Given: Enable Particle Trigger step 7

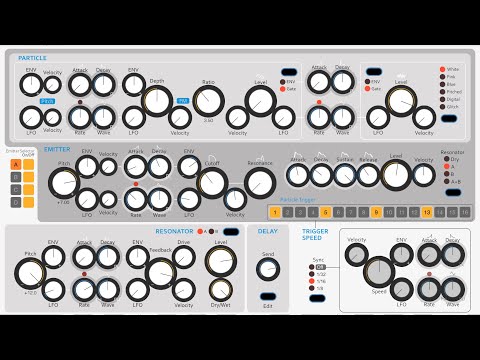Looking at the screenshot, I should (351, 212).
